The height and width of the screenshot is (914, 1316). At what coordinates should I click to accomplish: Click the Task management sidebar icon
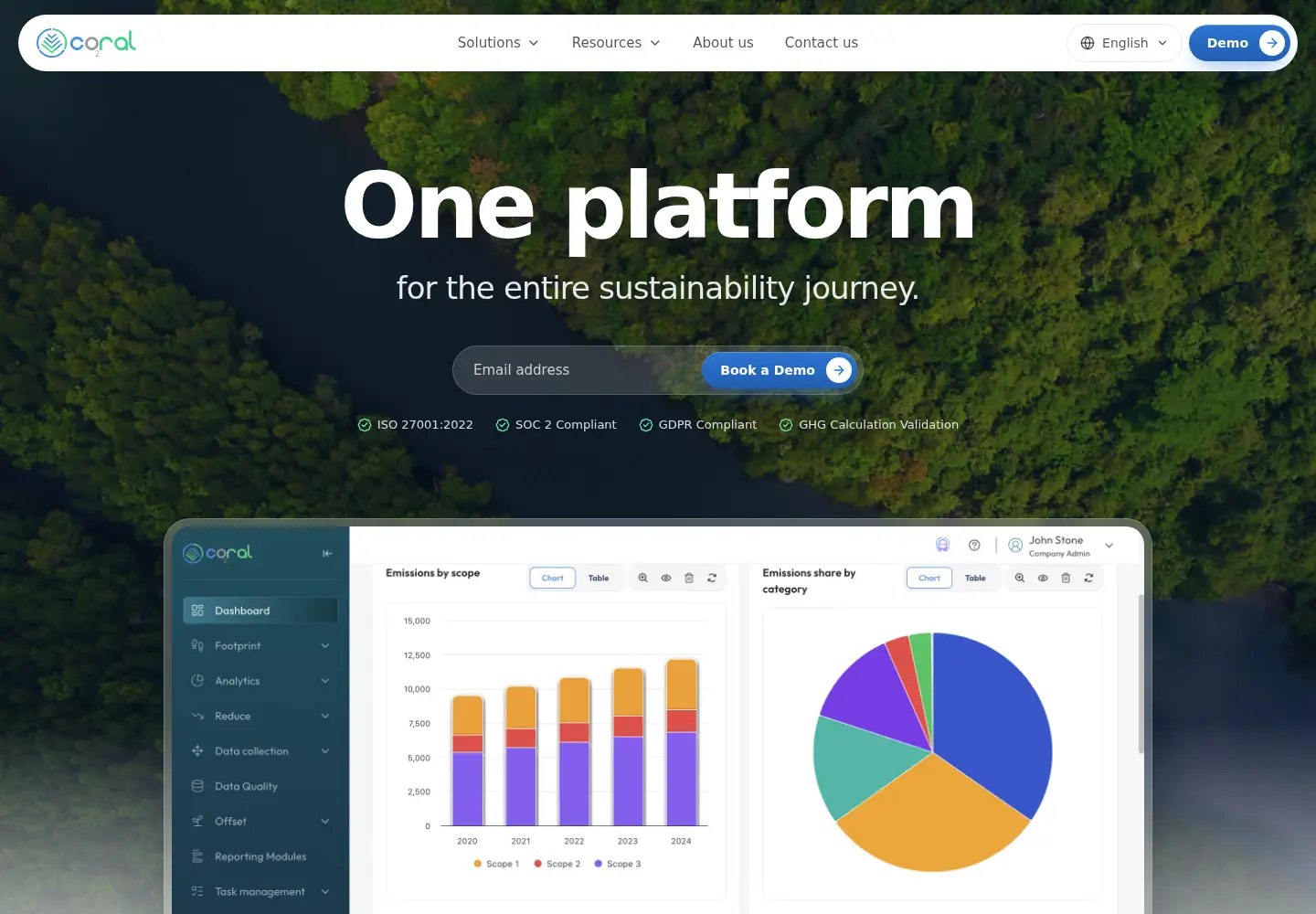197,891
